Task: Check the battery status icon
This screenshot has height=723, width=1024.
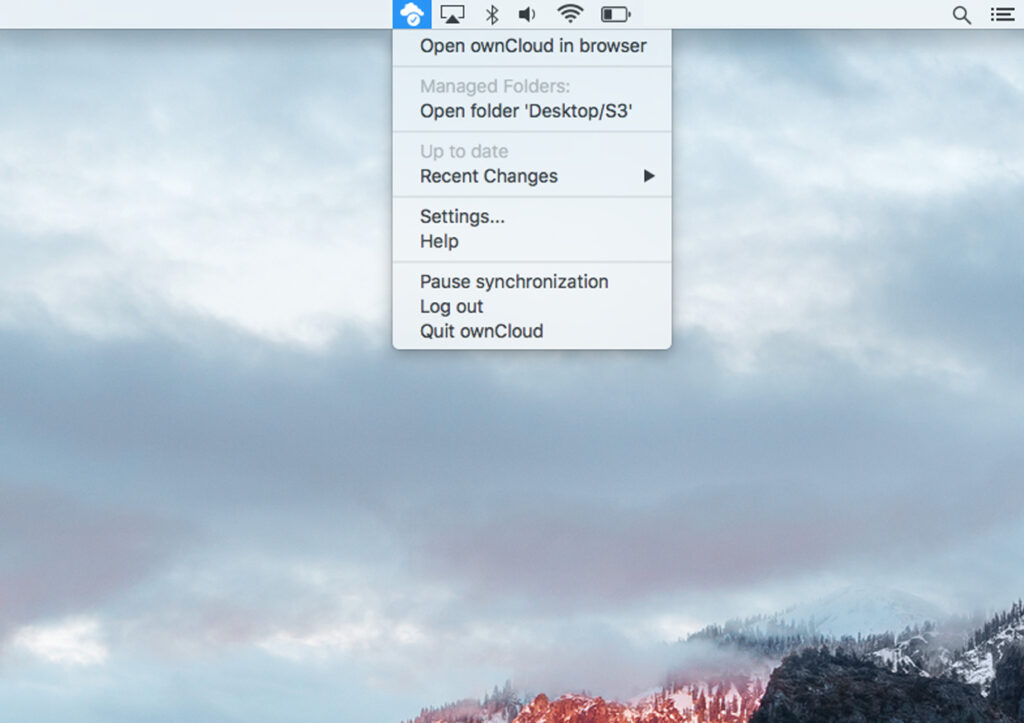Action: [x=615, y=14]
